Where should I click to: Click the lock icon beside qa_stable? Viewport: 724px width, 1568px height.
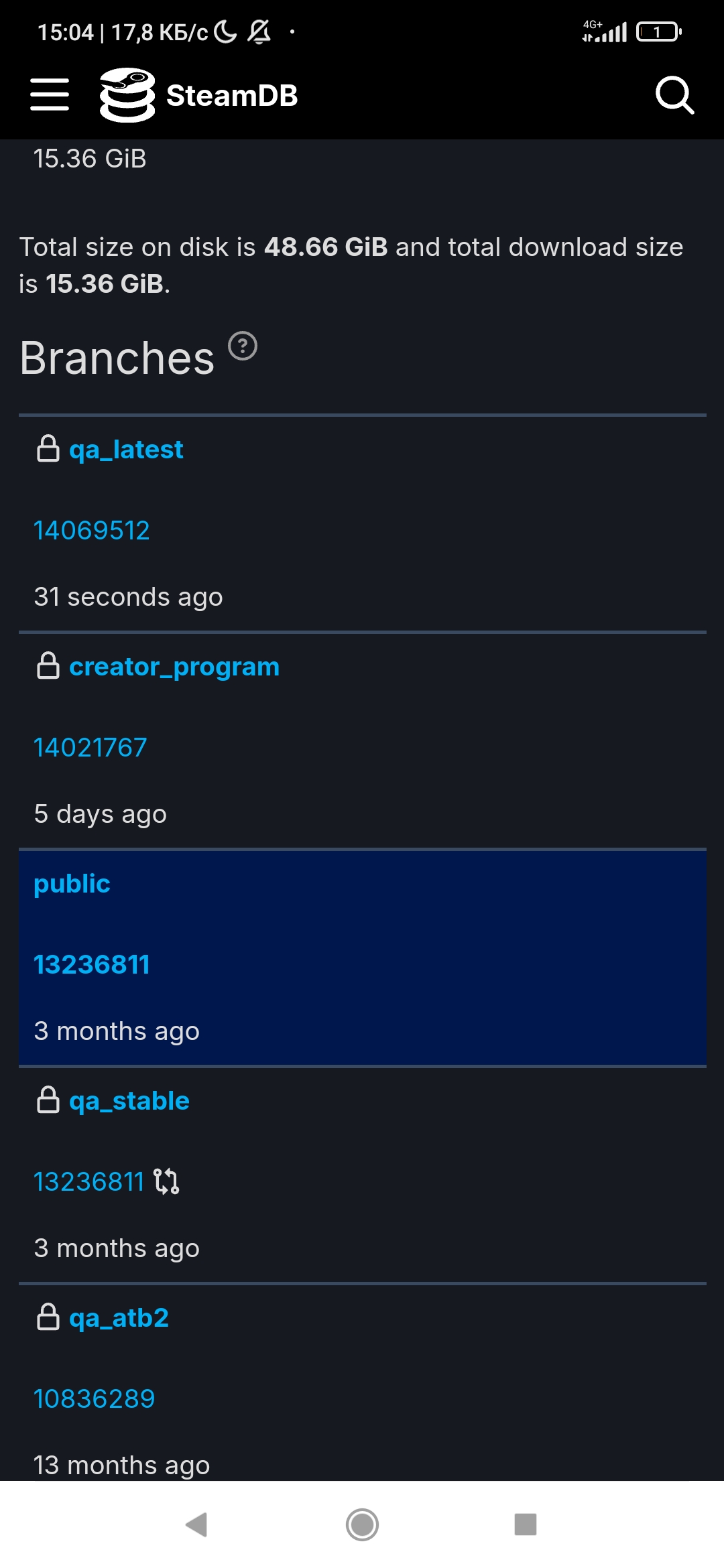[48, 1100]
